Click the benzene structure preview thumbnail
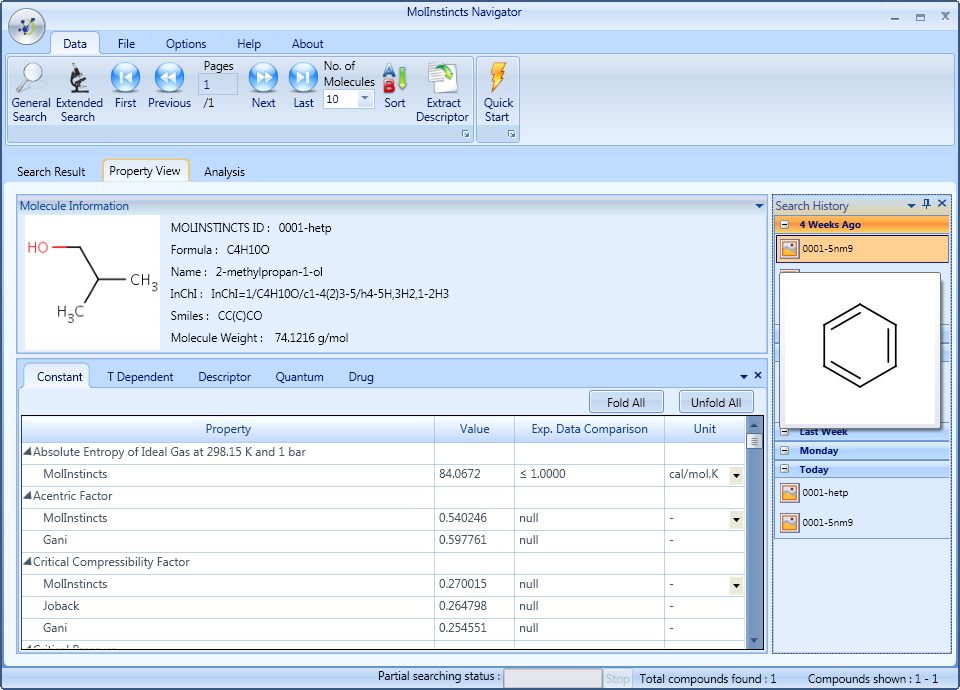960x690 pixels. (860, 348)
